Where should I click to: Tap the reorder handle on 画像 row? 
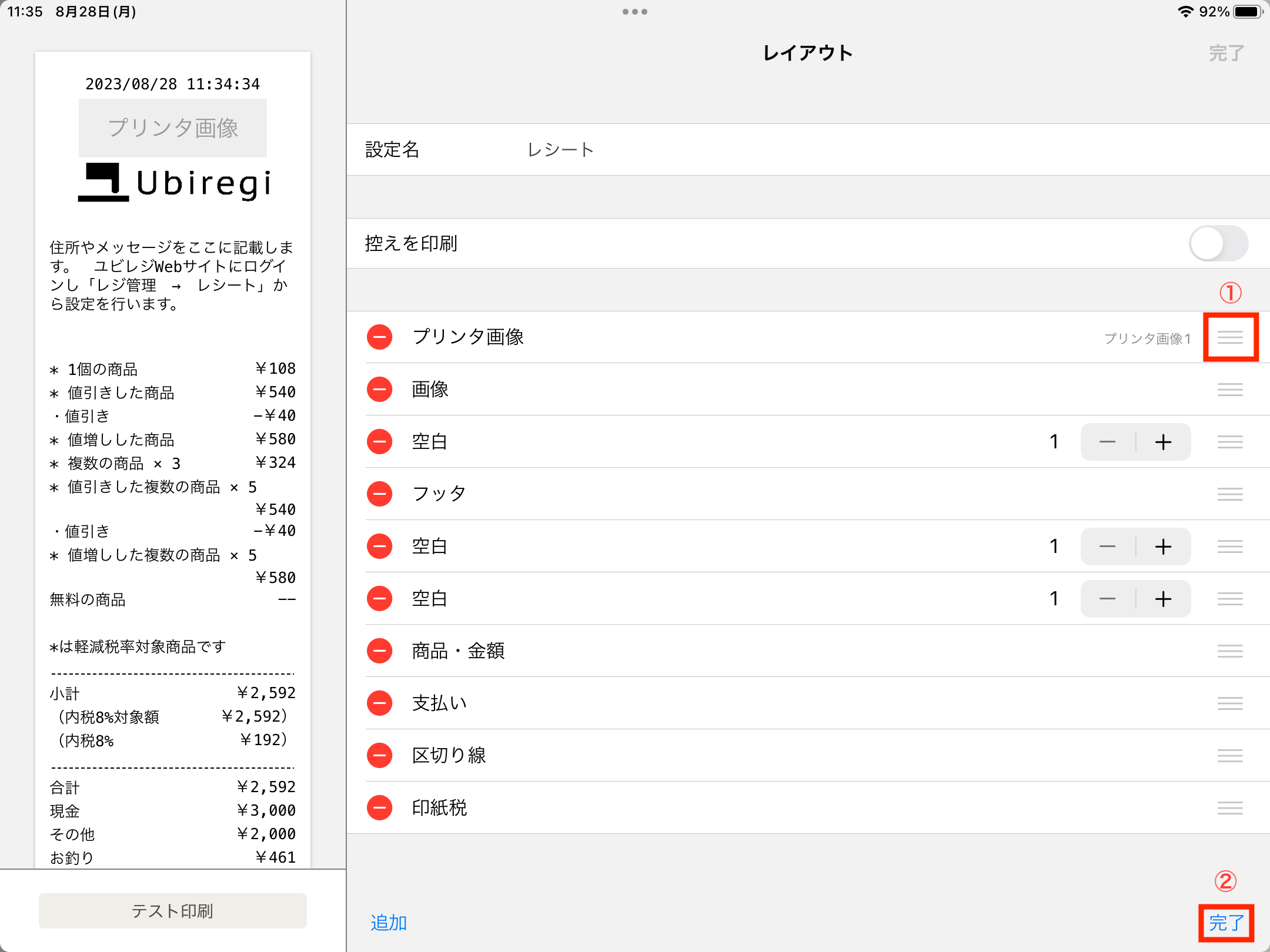coord(1230,390)
